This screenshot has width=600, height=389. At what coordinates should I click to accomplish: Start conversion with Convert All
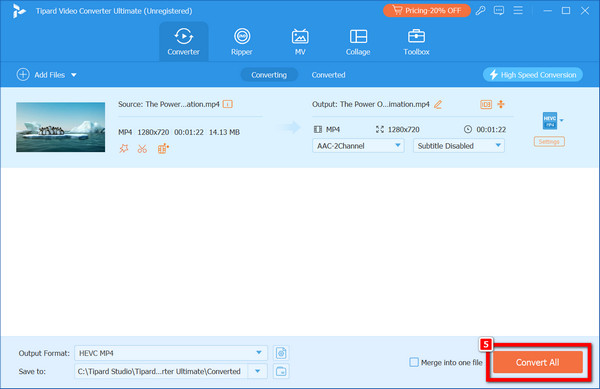[538, 362]
